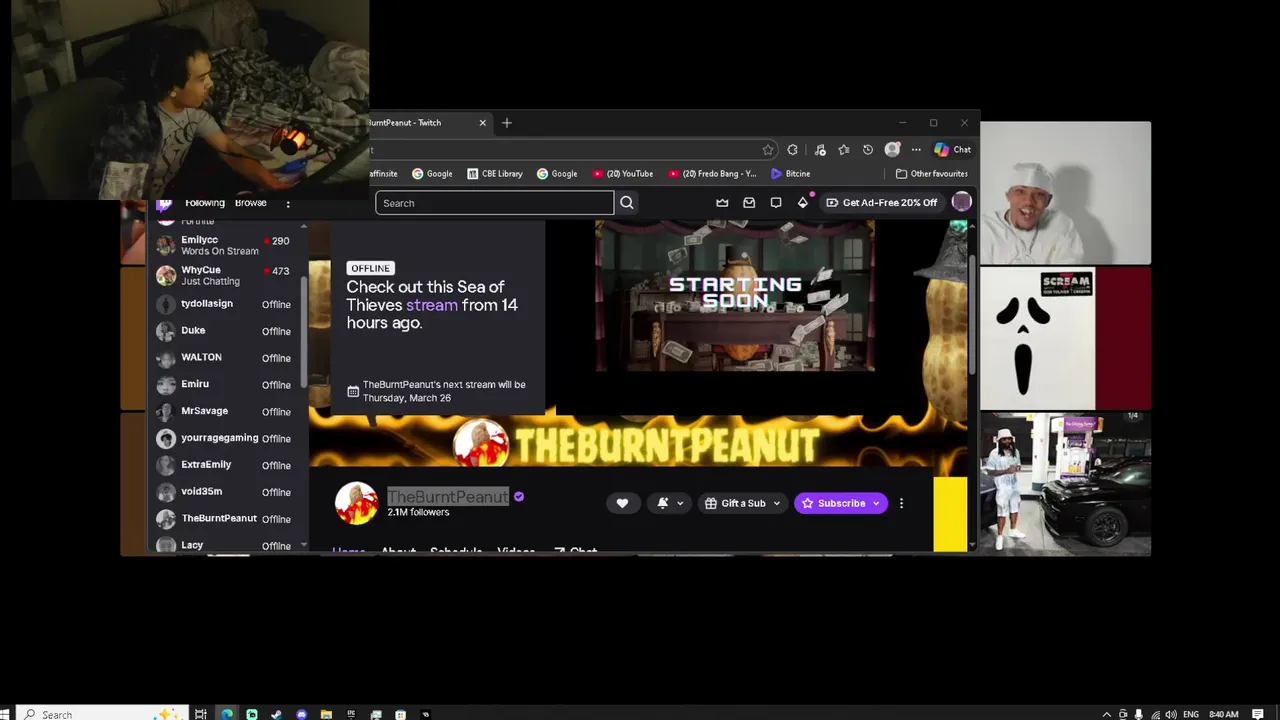
Task: Click Get Ad-Free 20% Off button
Action: tap(881, 203)
